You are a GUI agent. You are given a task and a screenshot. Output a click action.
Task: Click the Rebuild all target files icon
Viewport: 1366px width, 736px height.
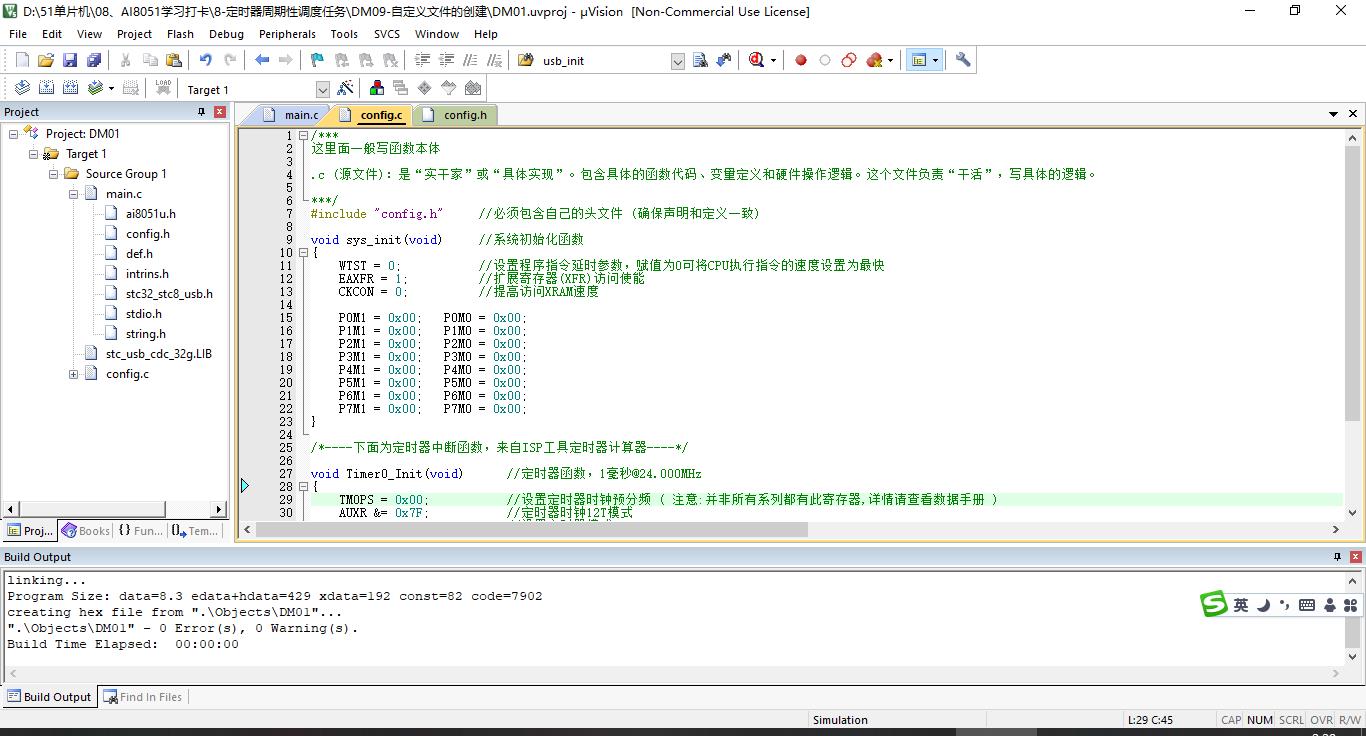[x=70, y=88]
